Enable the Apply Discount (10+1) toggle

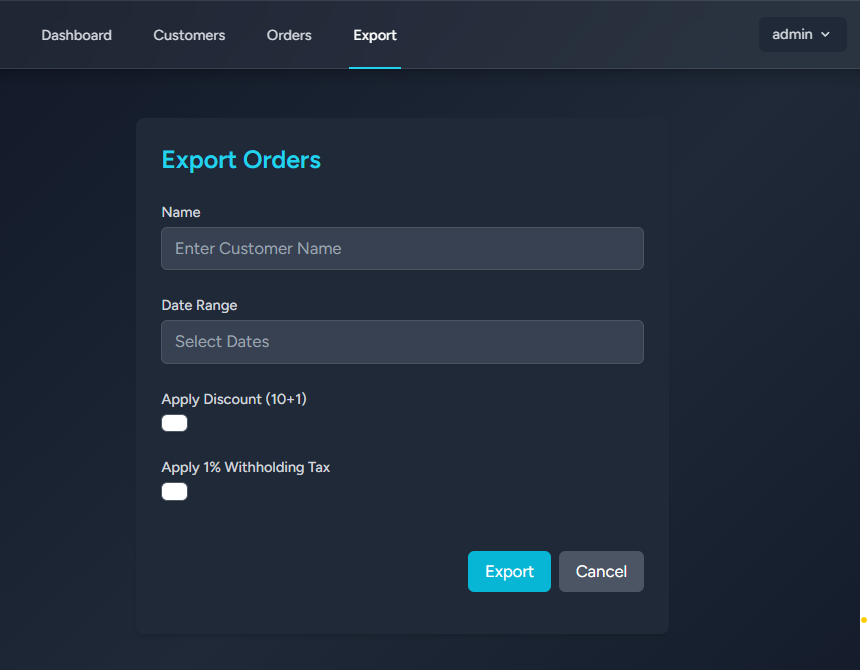point(174,423)
